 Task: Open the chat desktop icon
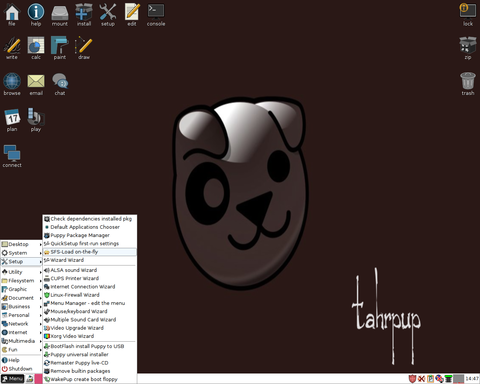coord(60,84)
